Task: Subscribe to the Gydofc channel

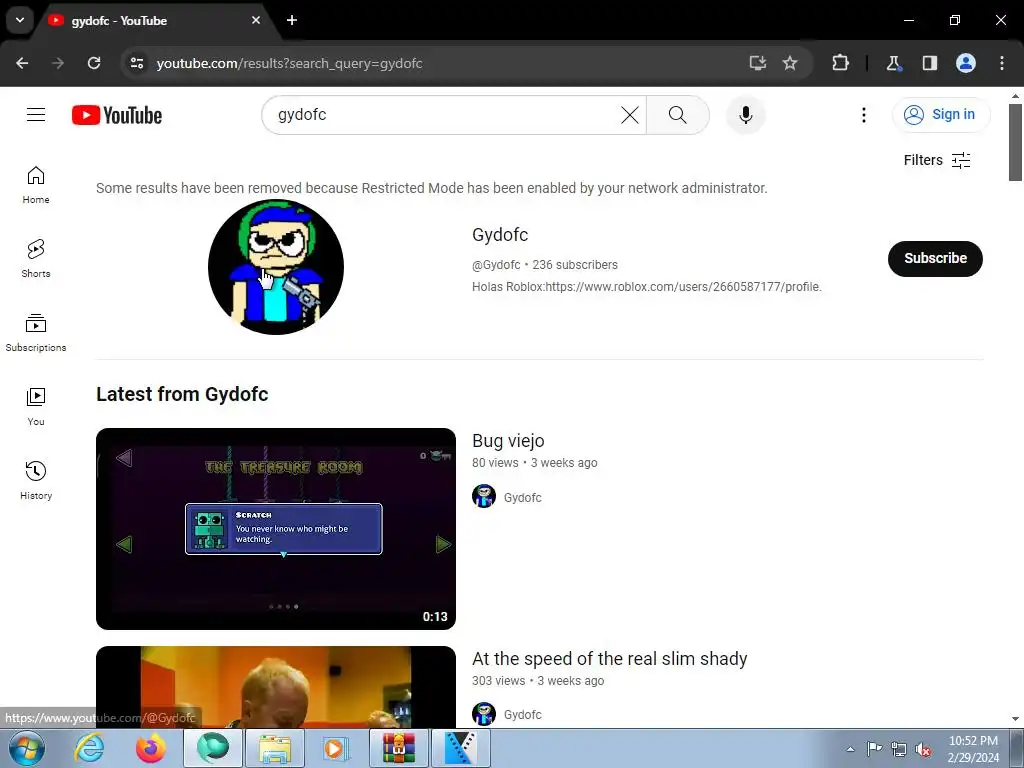Action: pos(935,259)
